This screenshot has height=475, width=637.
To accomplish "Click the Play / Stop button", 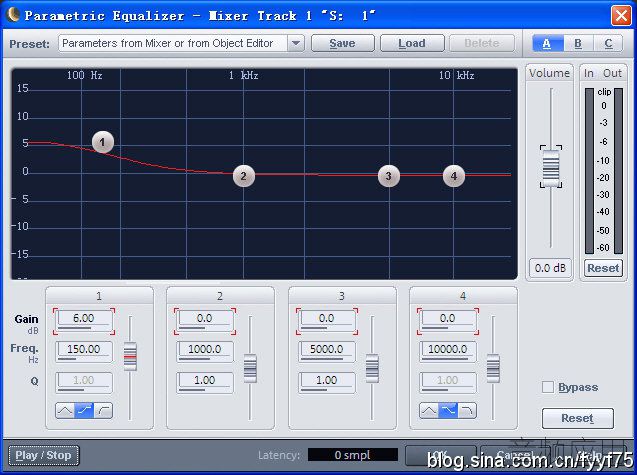I will coord(43,455).
